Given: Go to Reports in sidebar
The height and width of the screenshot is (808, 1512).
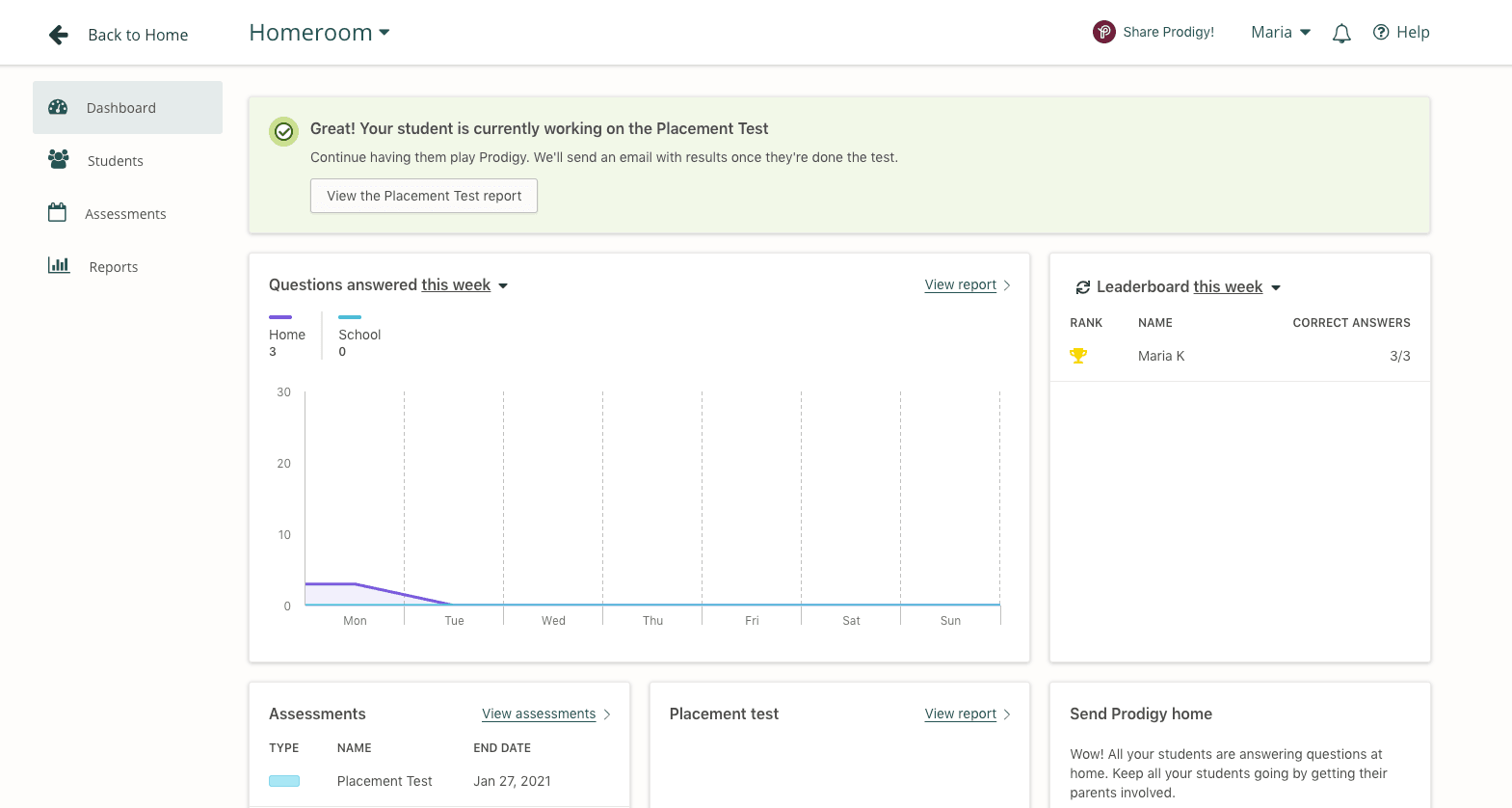Looking at the screenshot, I should pos(127,266).
